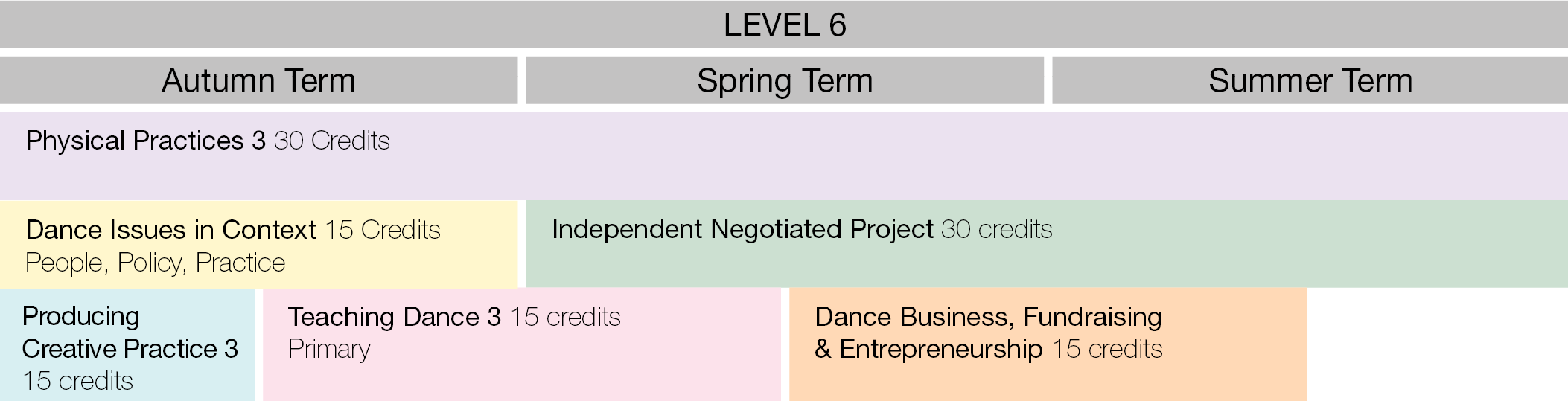Click '15 credits' under Producing Creative Practice 3
The height and width of the screenshot is (401, 1568).
pos(77,381)
